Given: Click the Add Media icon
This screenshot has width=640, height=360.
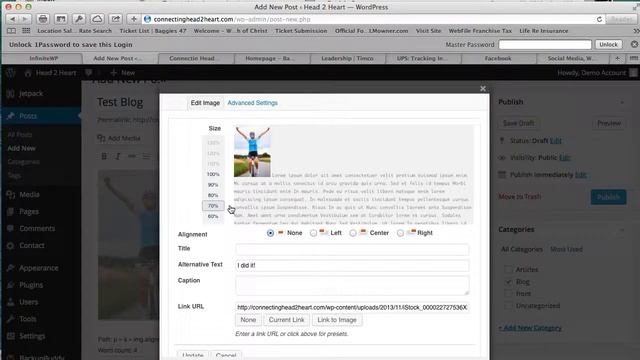Looking at the screenshot, I should click(x=101, y=138).
